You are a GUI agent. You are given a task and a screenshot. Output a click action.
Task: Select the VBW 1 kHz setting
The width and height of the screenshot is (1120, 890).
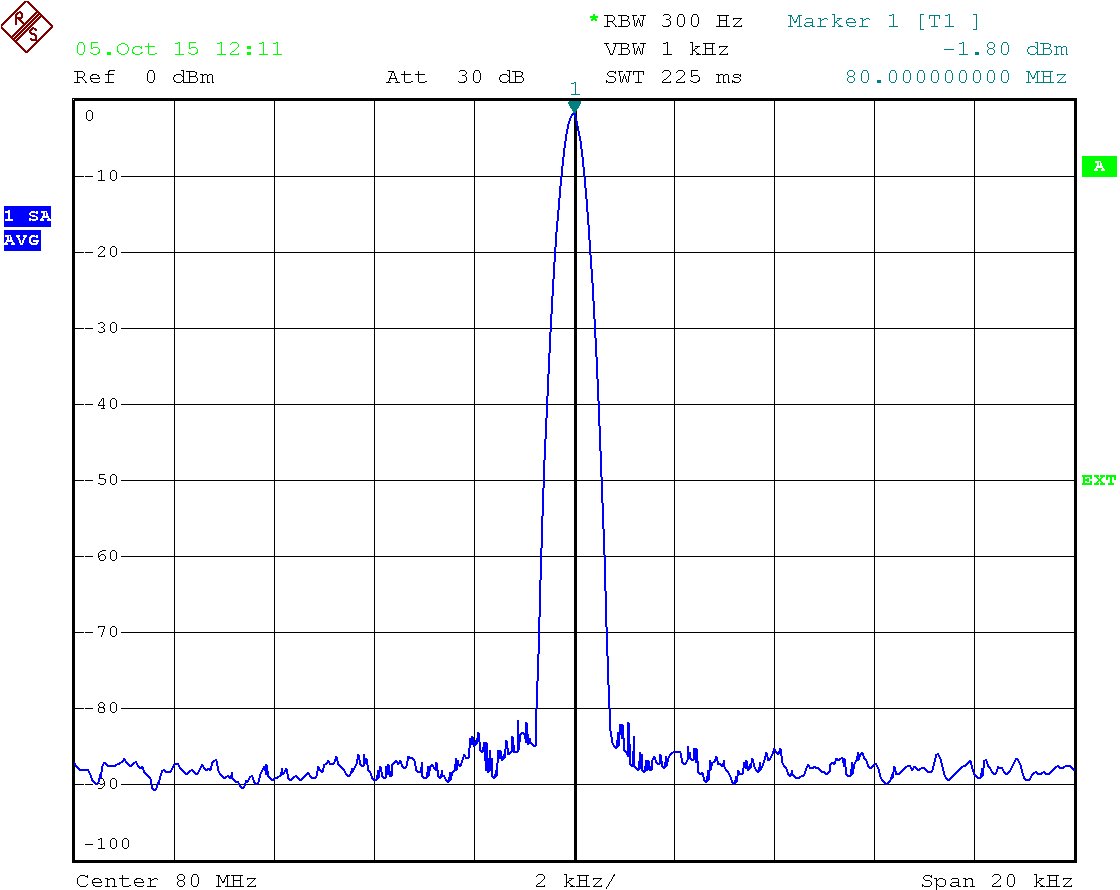[x=666, y=49]
